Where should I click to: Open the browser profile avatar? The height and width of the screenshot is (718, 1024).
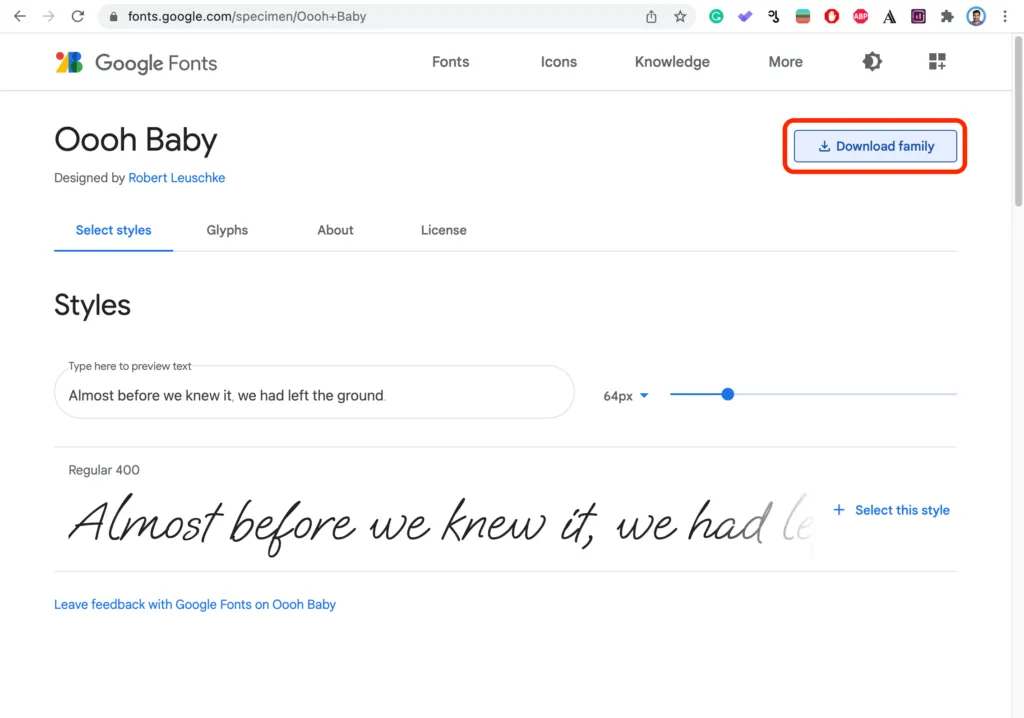tap(976, 16)
